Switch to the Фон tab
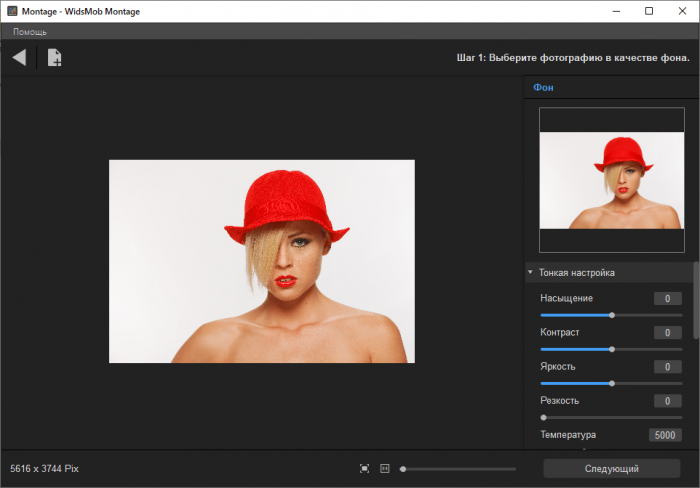 [x=544, y=88]
